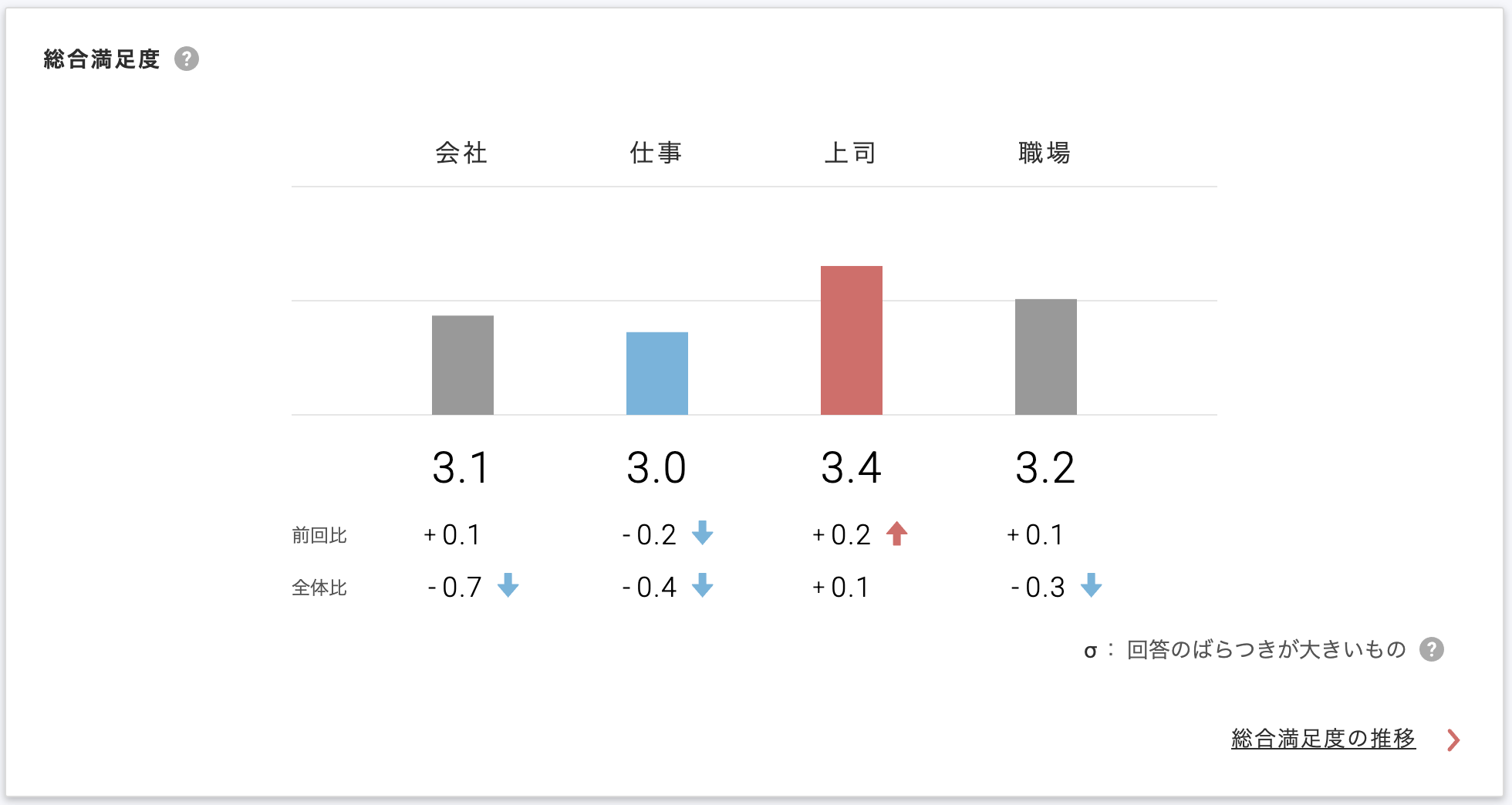The width and height of the screenshot is (1512, 805).
Task: Click the 3.4 score for 上司
Action: coord(851,467)
